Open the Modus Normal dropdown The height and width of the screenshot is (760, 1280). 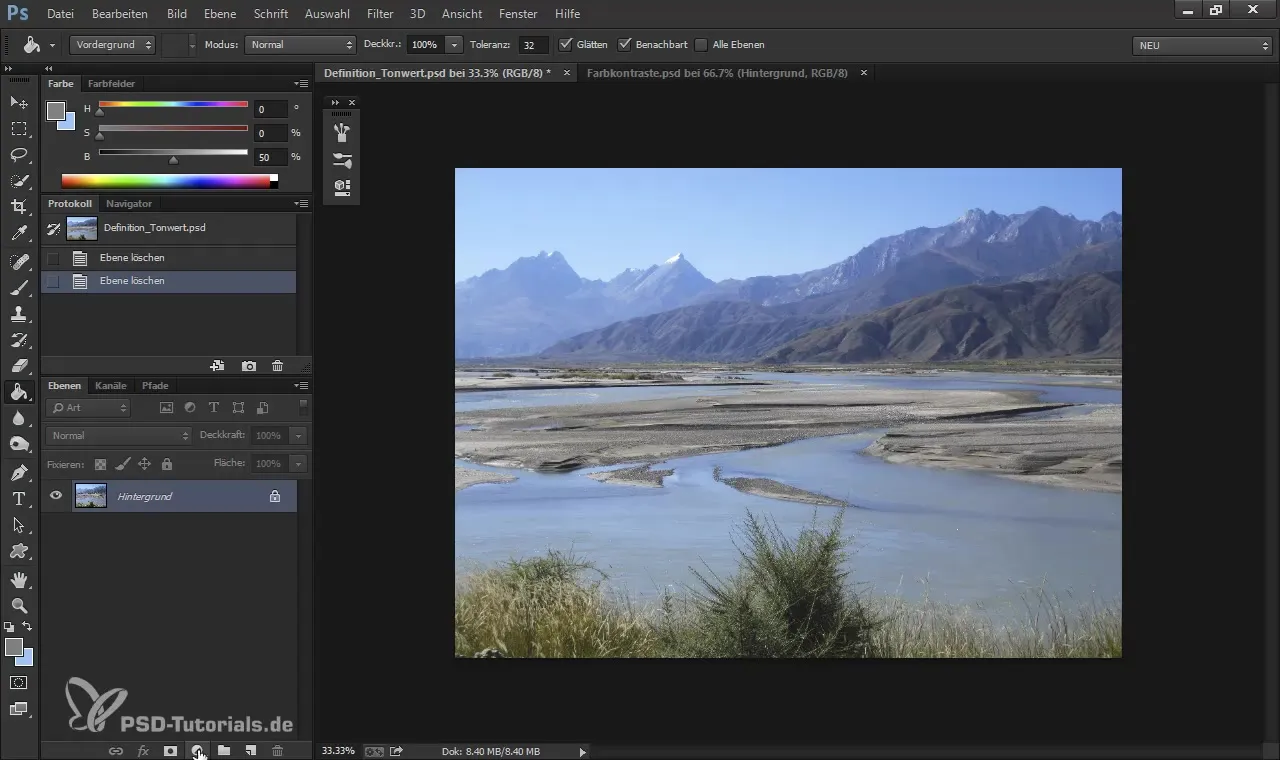[300, 45]
